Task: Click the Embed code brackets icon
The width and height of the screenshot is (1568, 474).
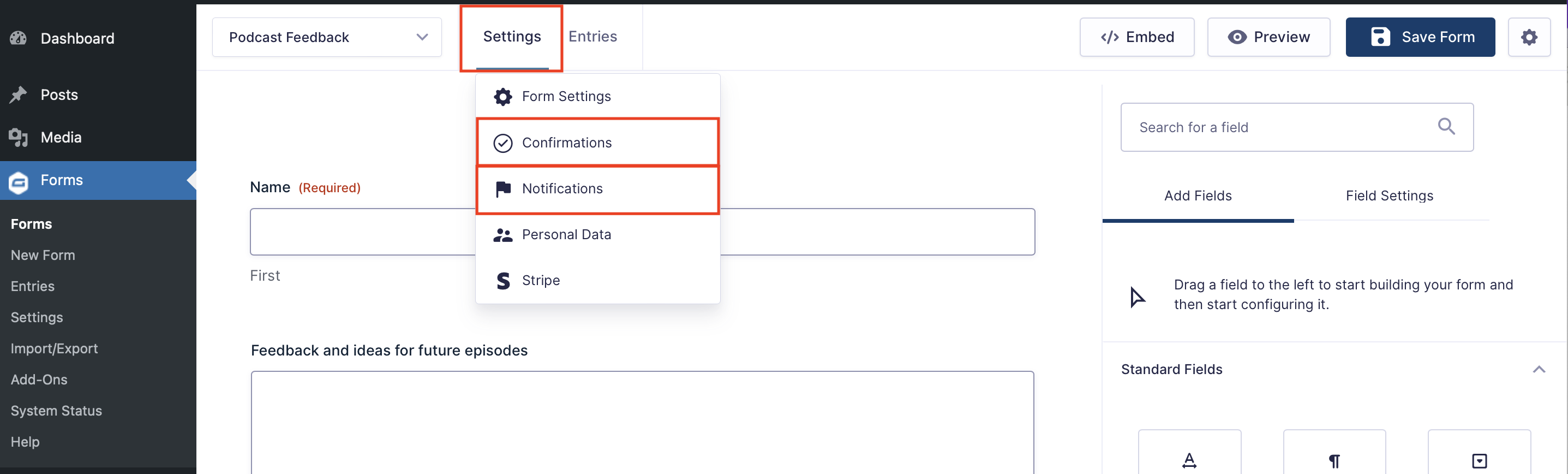Action: click(x=1110, y=37)
